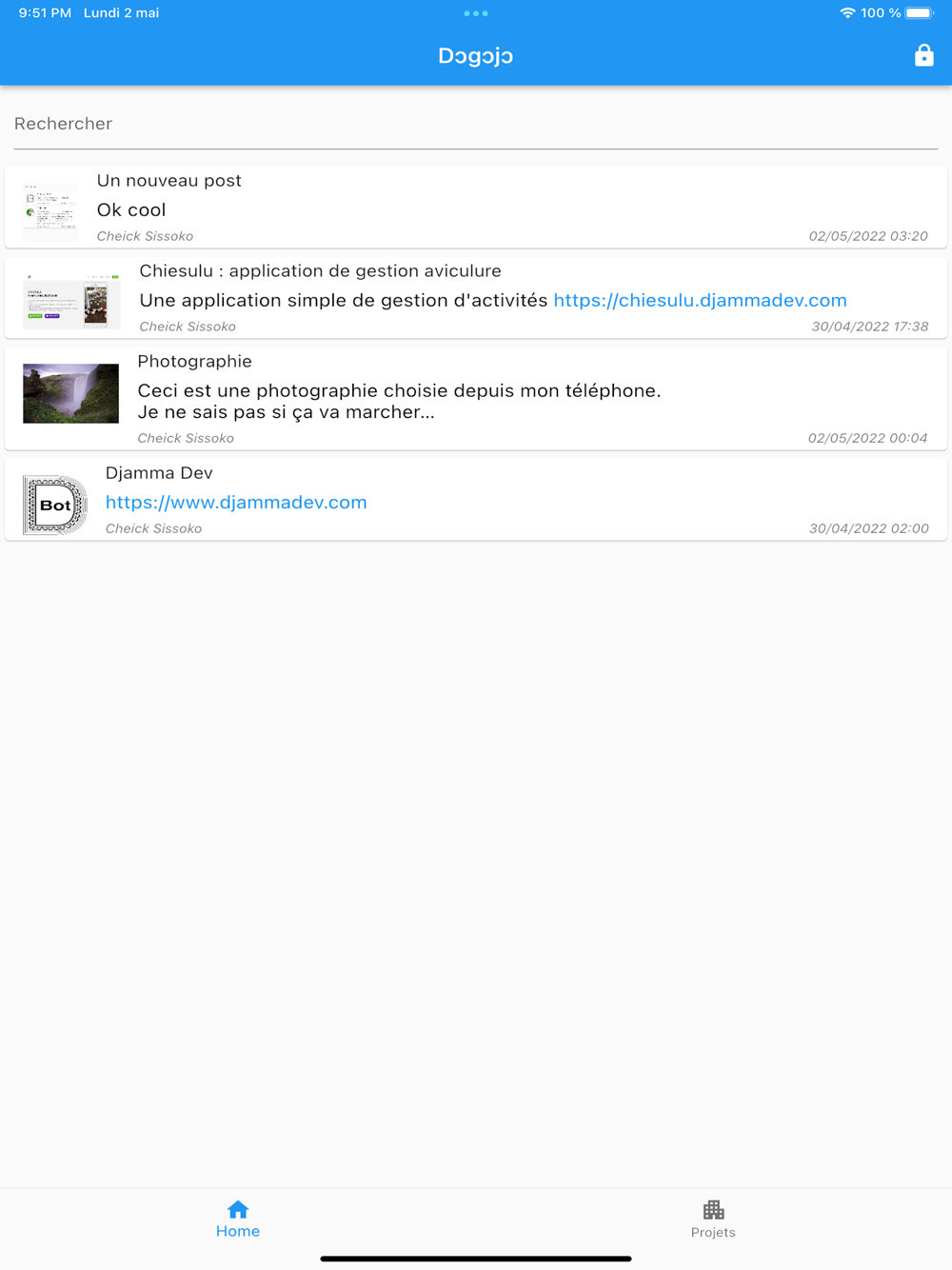Select the Un nouveau post title

(x=169, y=181)
